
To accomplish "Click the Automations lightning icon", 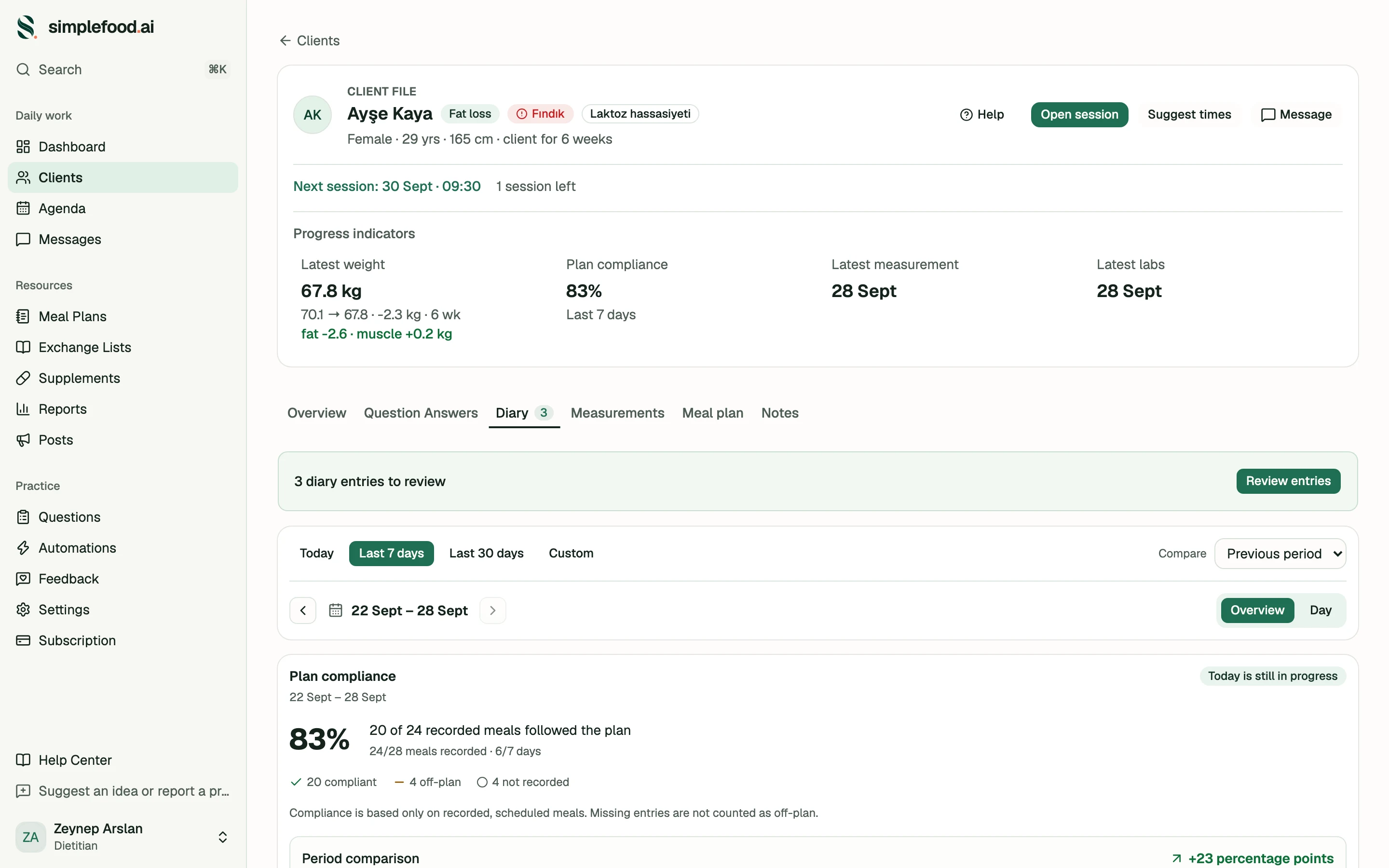I will point(23,548).
